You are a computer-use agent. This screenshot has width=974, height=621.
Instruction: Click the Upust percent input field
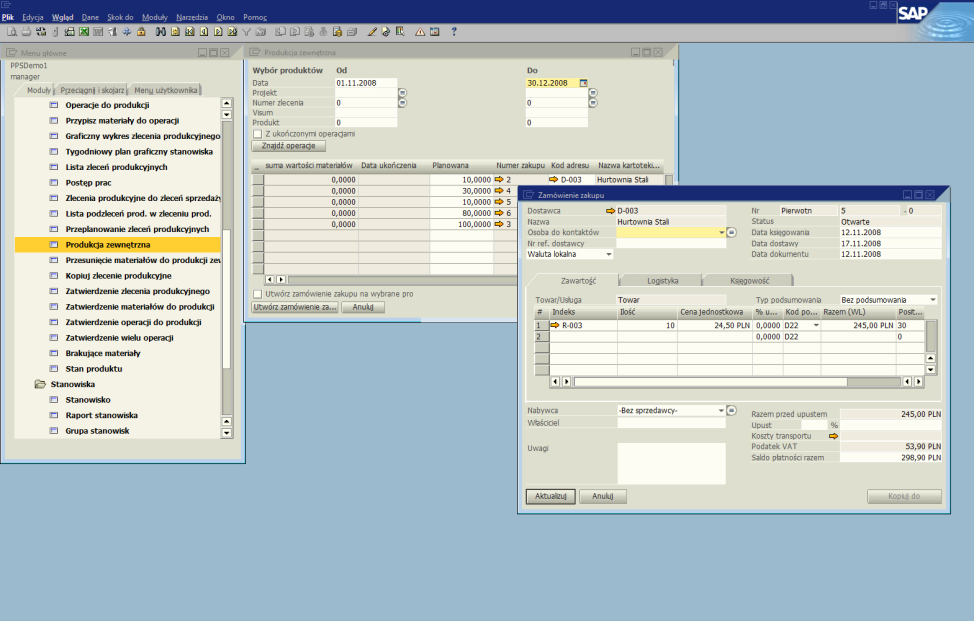point(814,425)
